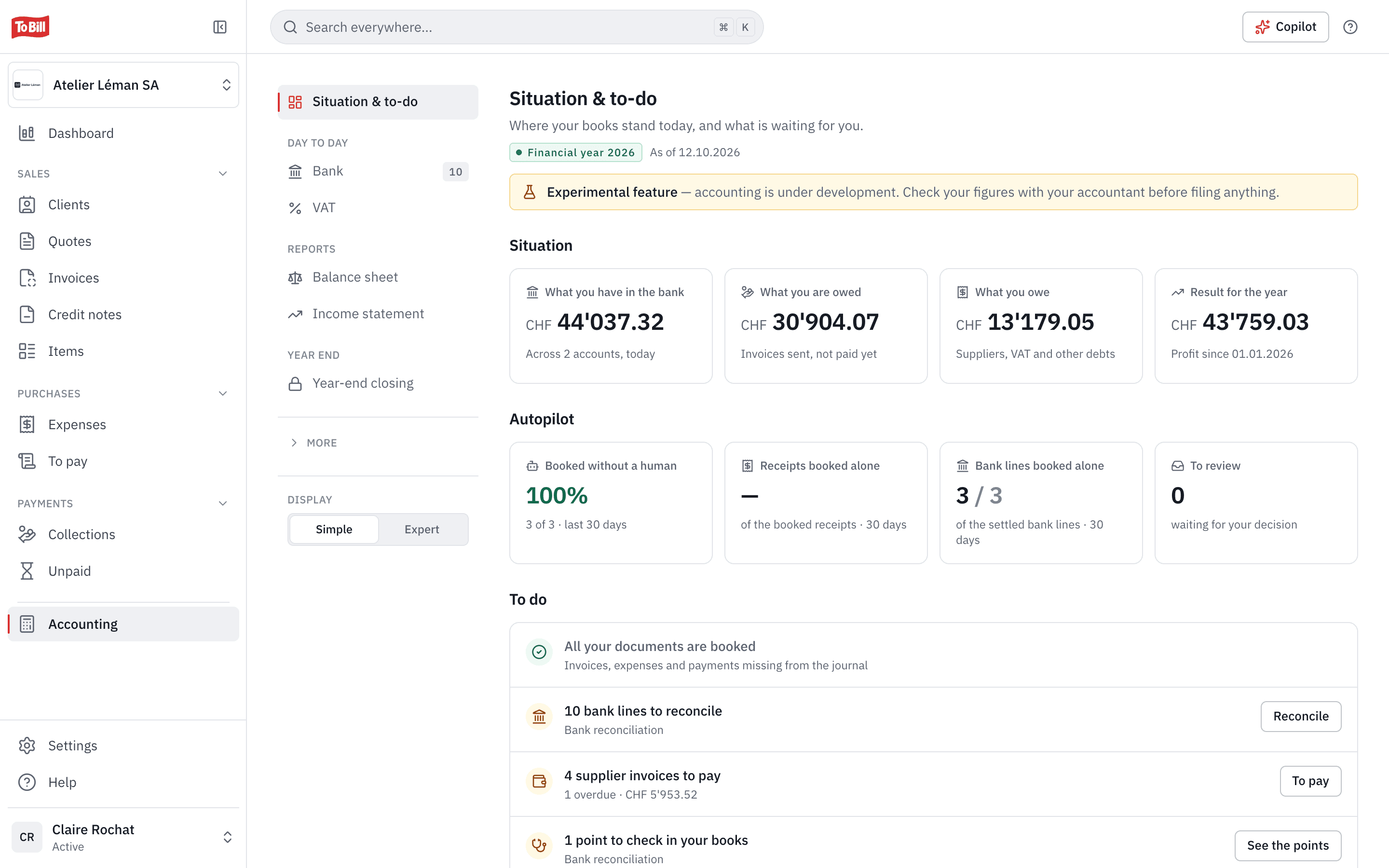
Task: Switch display mode to Expert
Action: point(422,529)
